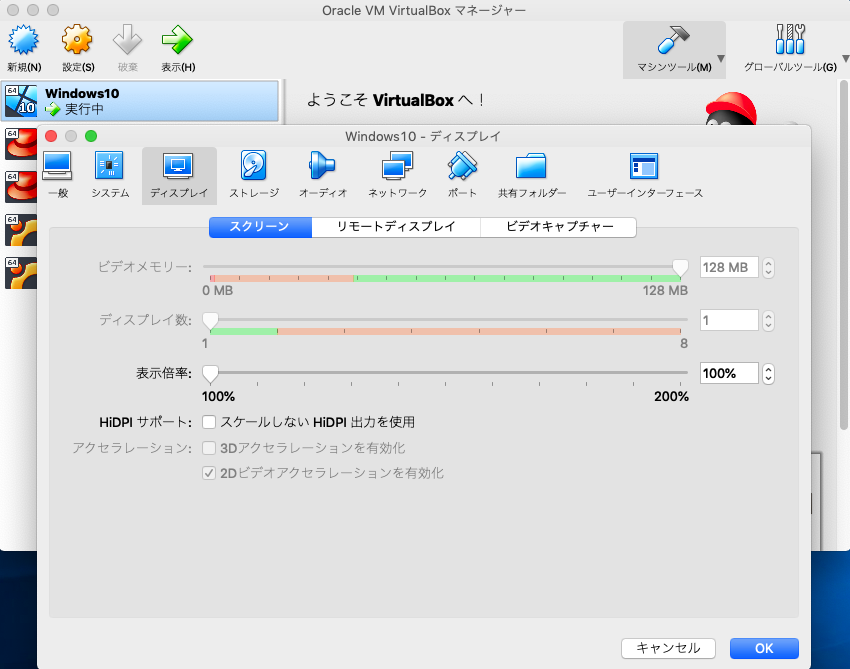Image resolution: width=850 pixels, height=669 pixels.
Task: Toggle 3Dアクセラレーションを有効化 checkbox
Action: (x=209, y=448)
